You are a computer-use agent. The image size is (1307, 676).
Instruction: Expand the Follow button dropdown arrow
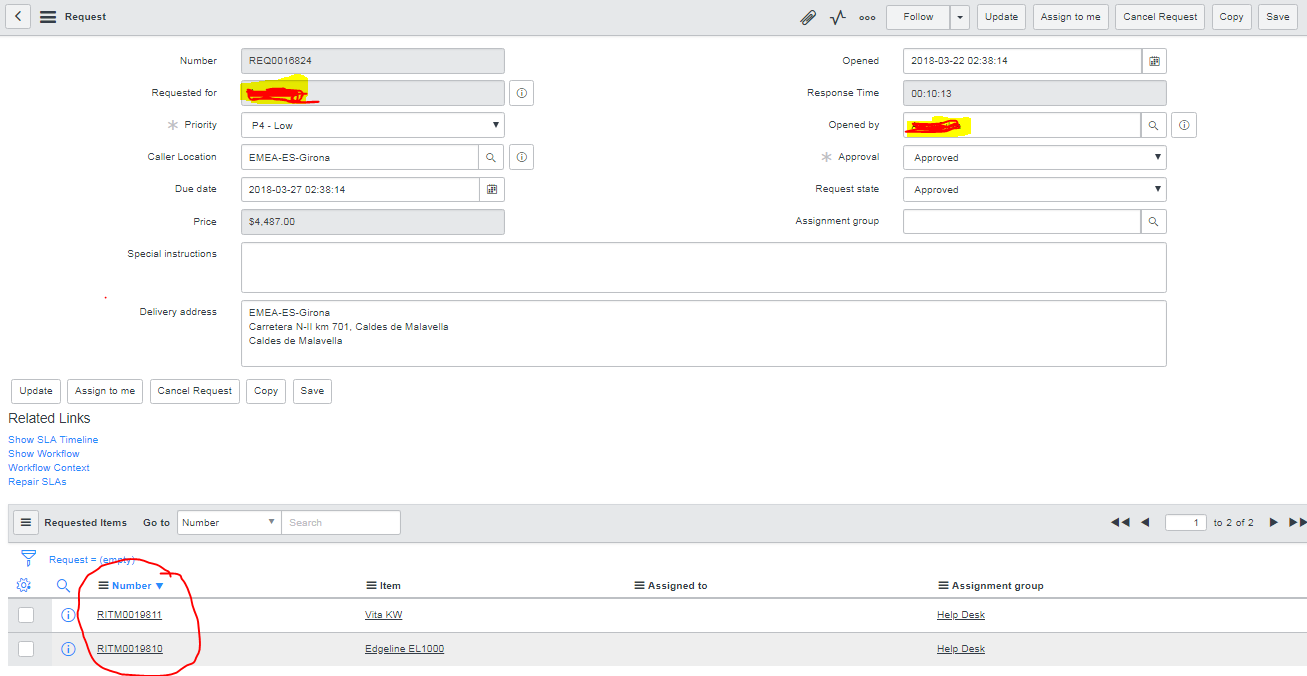pos(958,17)
